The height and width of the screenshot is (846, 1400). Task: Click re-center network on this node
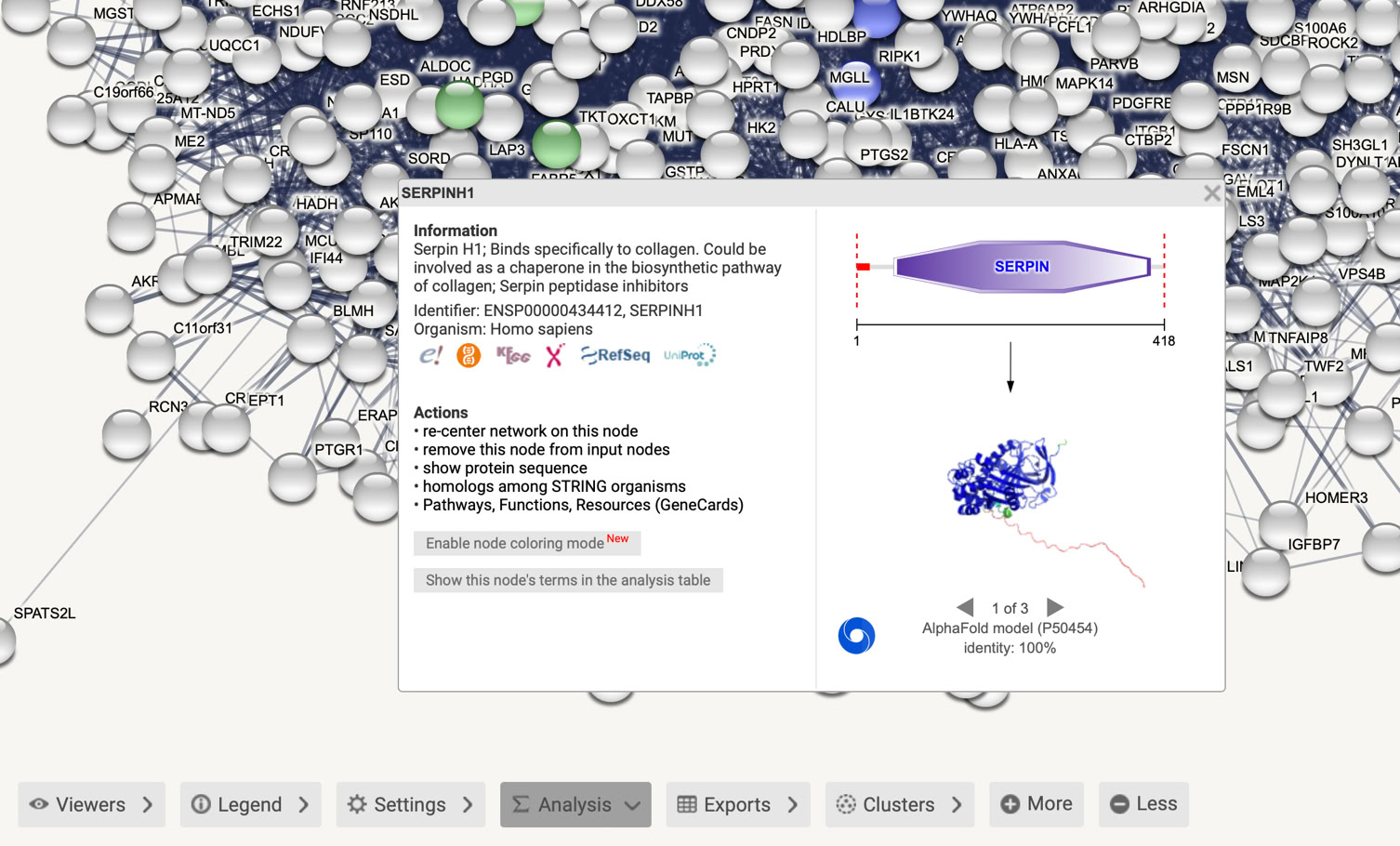point(530,431)
